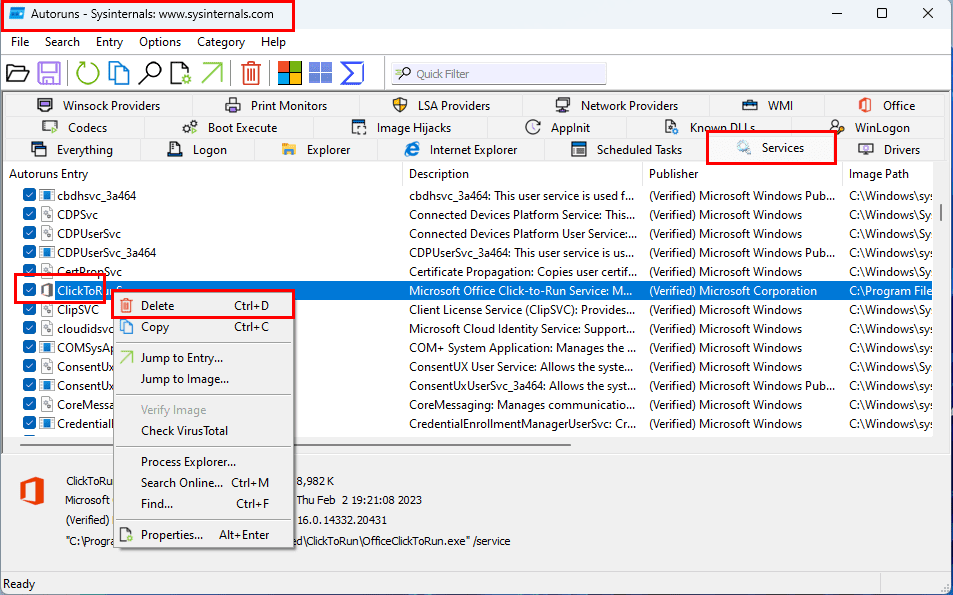
Task: Open the Office tab
Action: (886, 106)
